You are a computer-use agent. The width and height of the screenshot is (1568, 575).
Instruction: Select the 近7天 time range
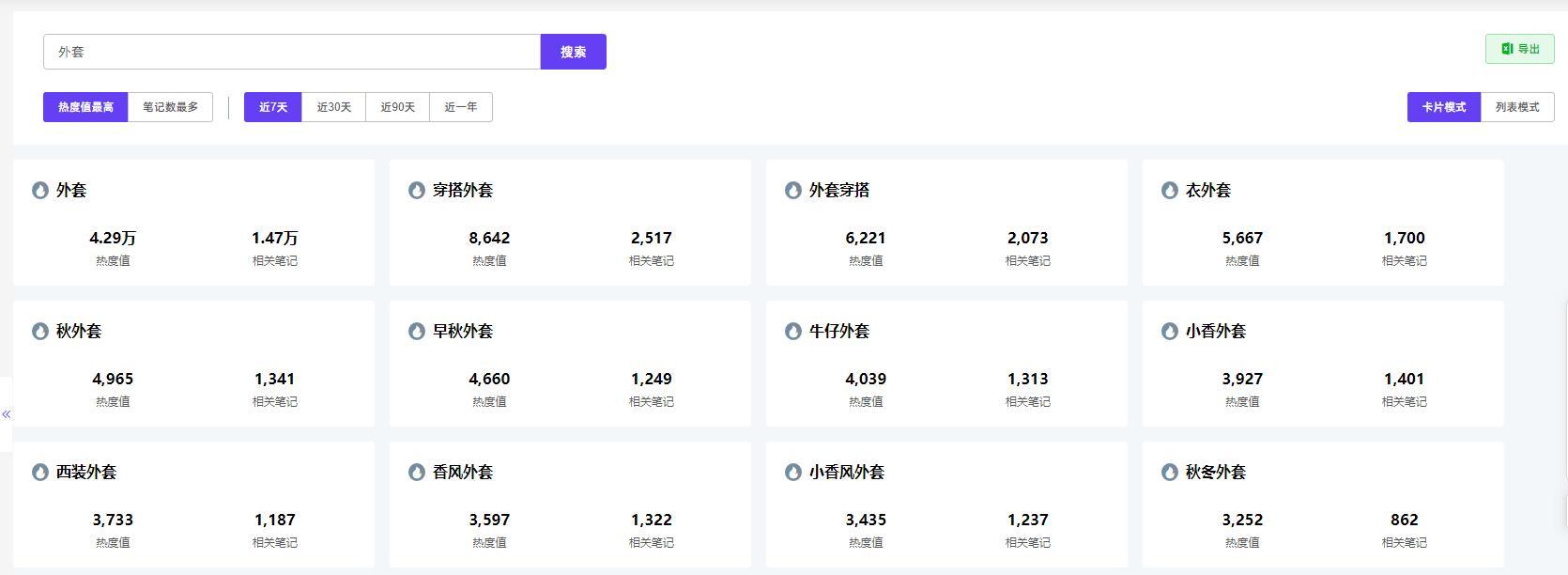coord(273,107)
